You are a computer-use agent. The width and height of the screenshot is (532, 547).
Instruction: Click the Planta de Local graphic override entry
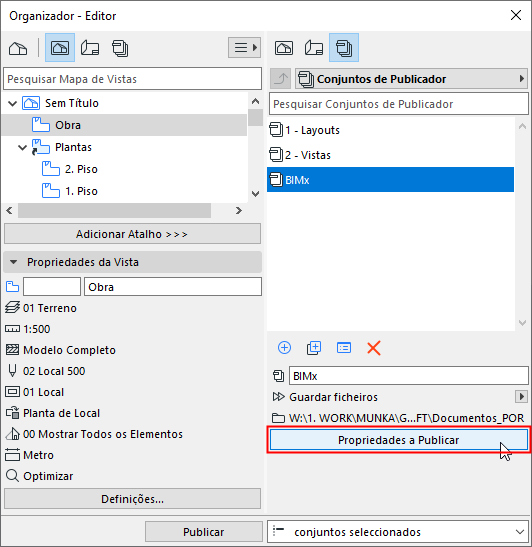pos(53,413)
